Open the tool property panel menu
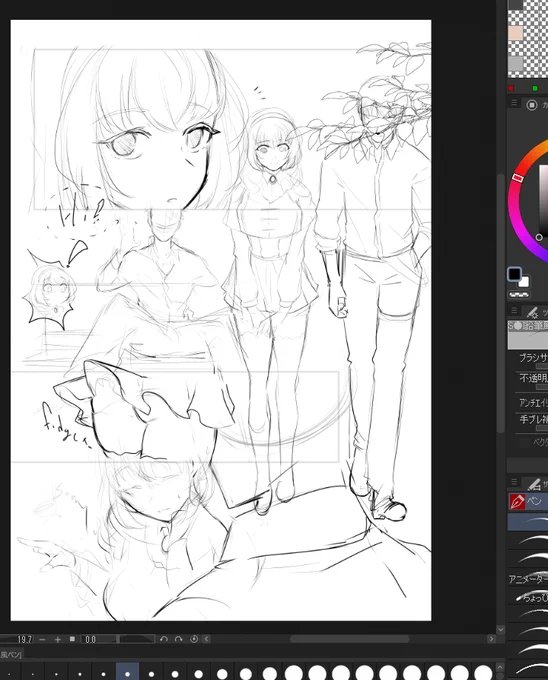Screen dimensions: 548x680 pyautogui.click(x=514, y=311)
